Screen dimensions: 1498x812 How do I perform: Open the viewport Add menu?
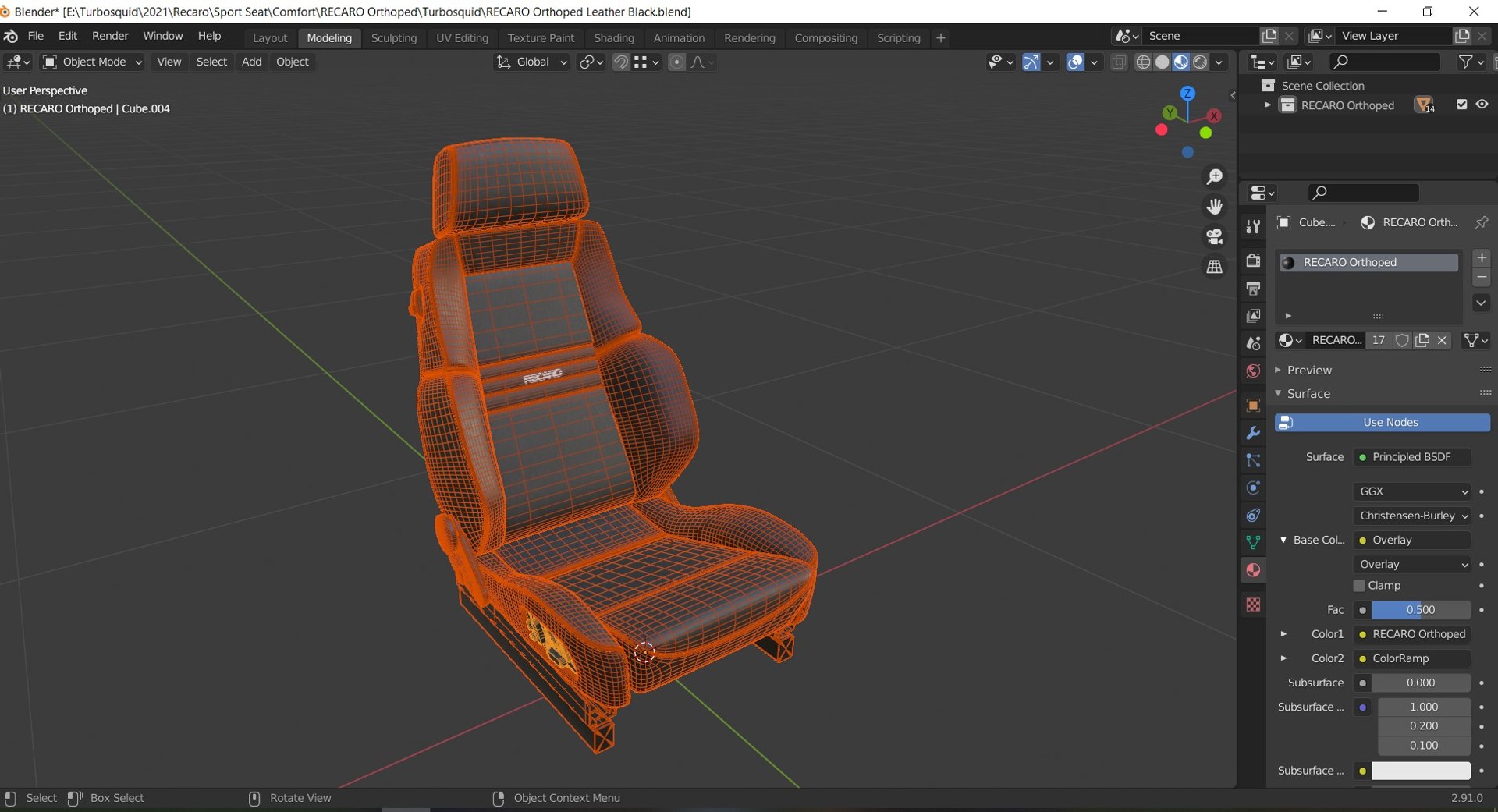[251, 62]
